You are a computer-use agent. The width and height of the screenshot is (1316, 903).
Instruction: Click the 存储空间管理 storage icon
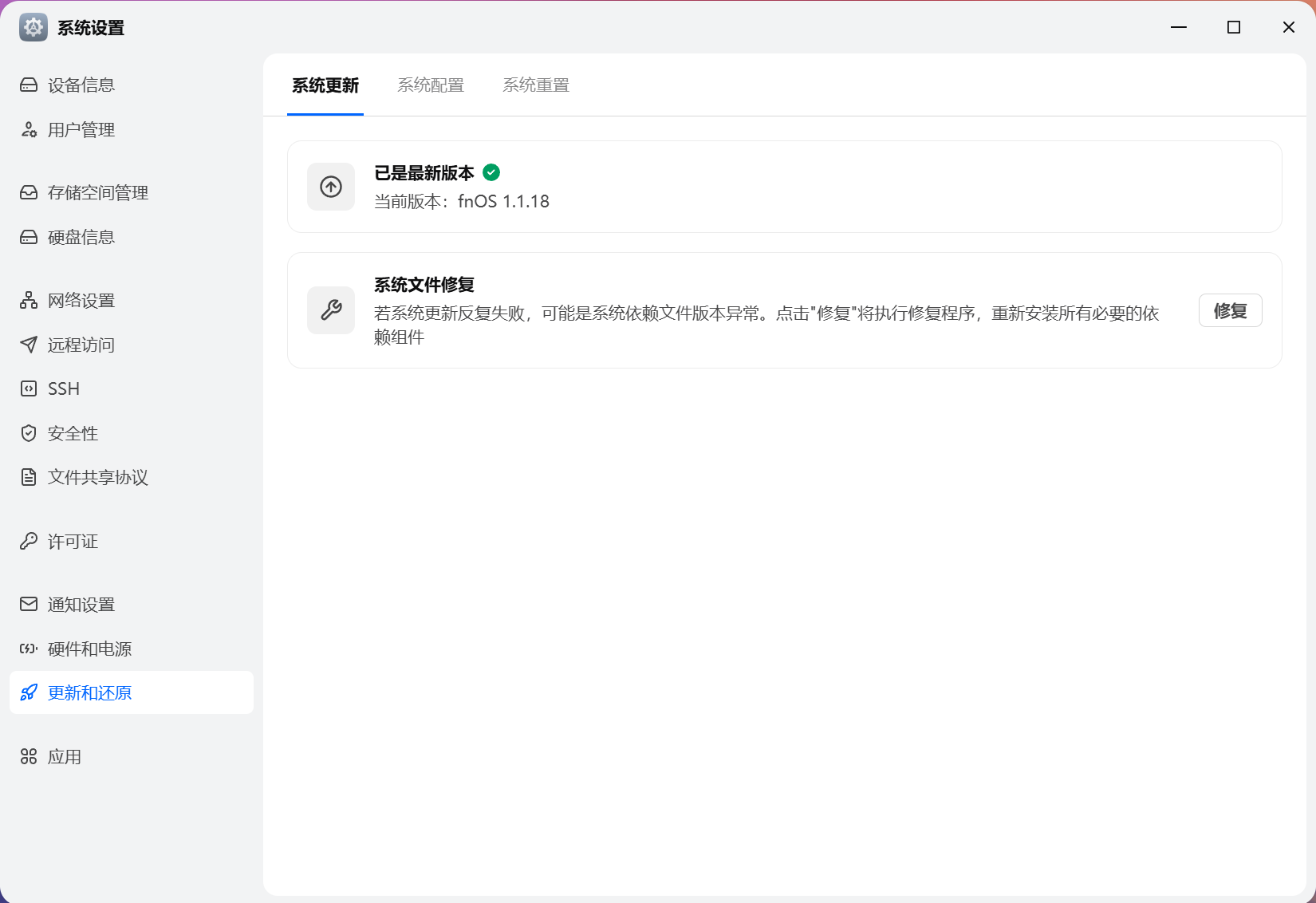(29, 192)
